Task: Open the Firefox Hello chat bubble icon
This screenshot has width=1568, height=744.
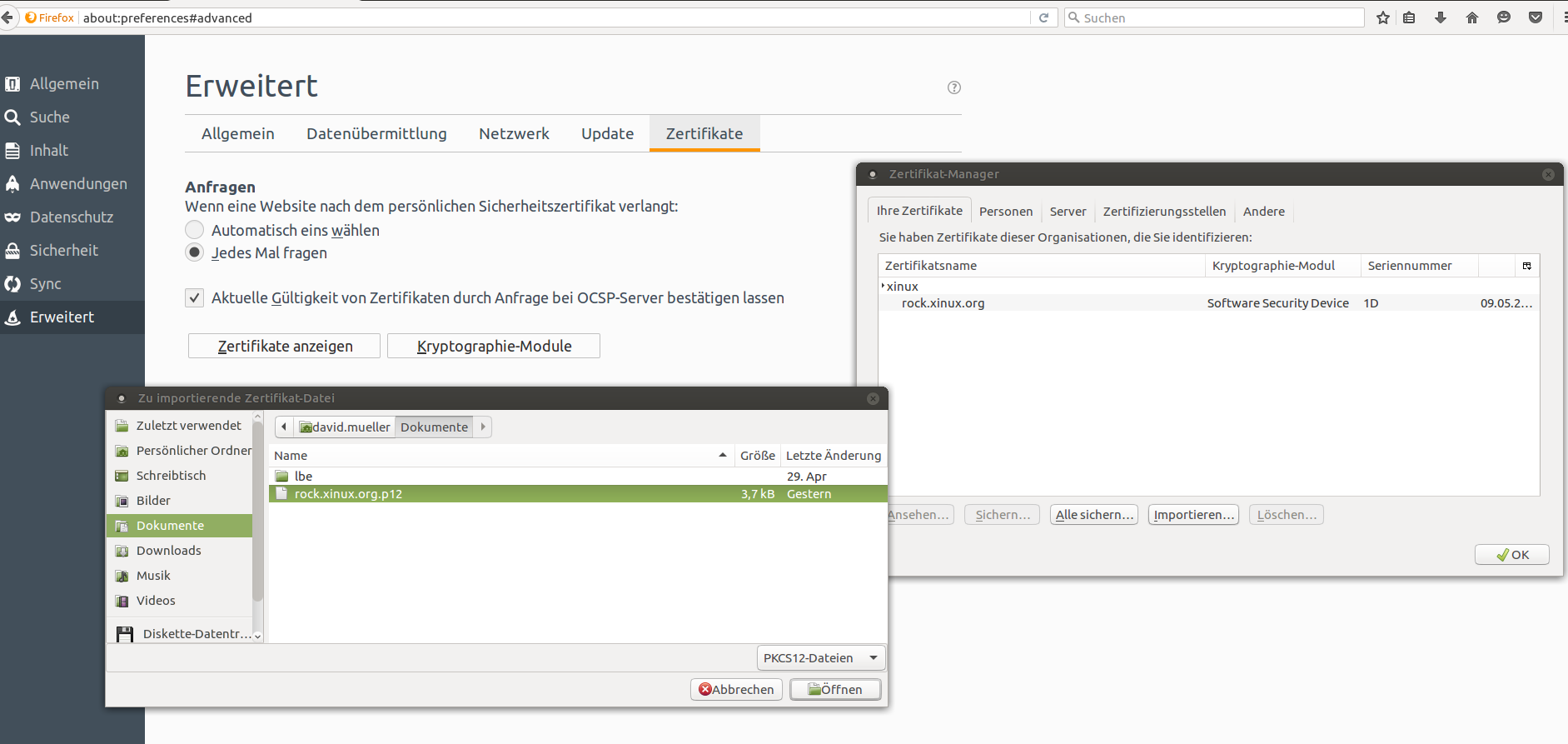Action: [x=1504, y=17]
